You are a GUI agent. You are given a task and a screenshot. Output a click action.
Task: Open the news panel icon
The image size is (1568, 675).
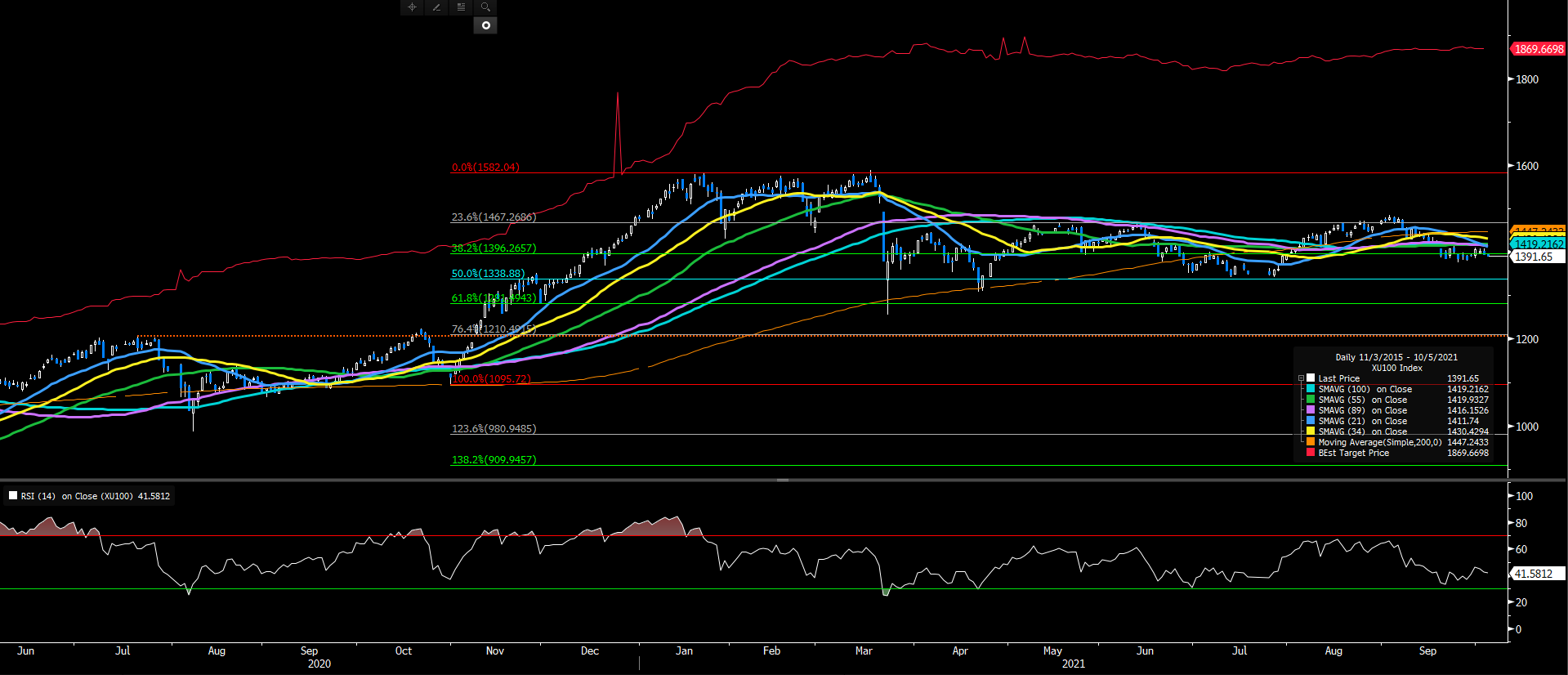pos(461,7)
